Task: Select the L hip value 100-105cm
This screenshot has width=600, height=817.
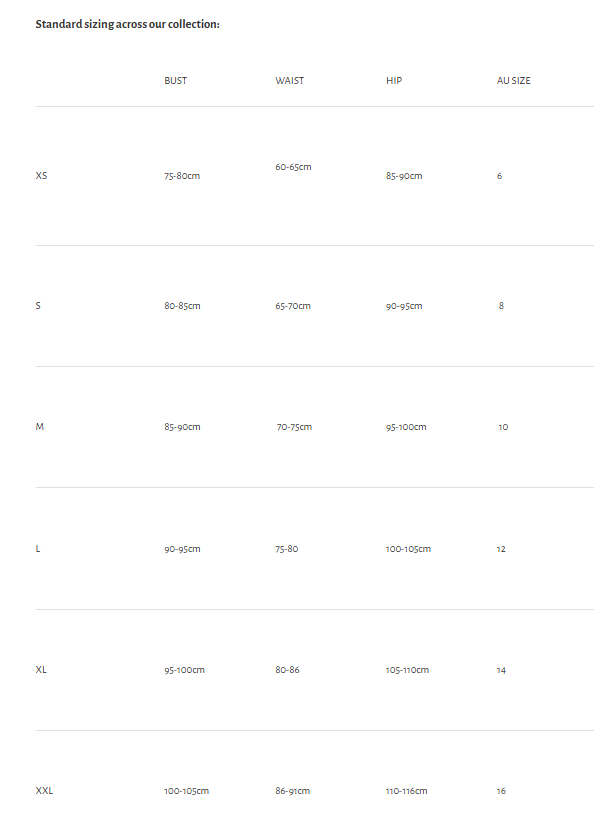Action: 408,549
